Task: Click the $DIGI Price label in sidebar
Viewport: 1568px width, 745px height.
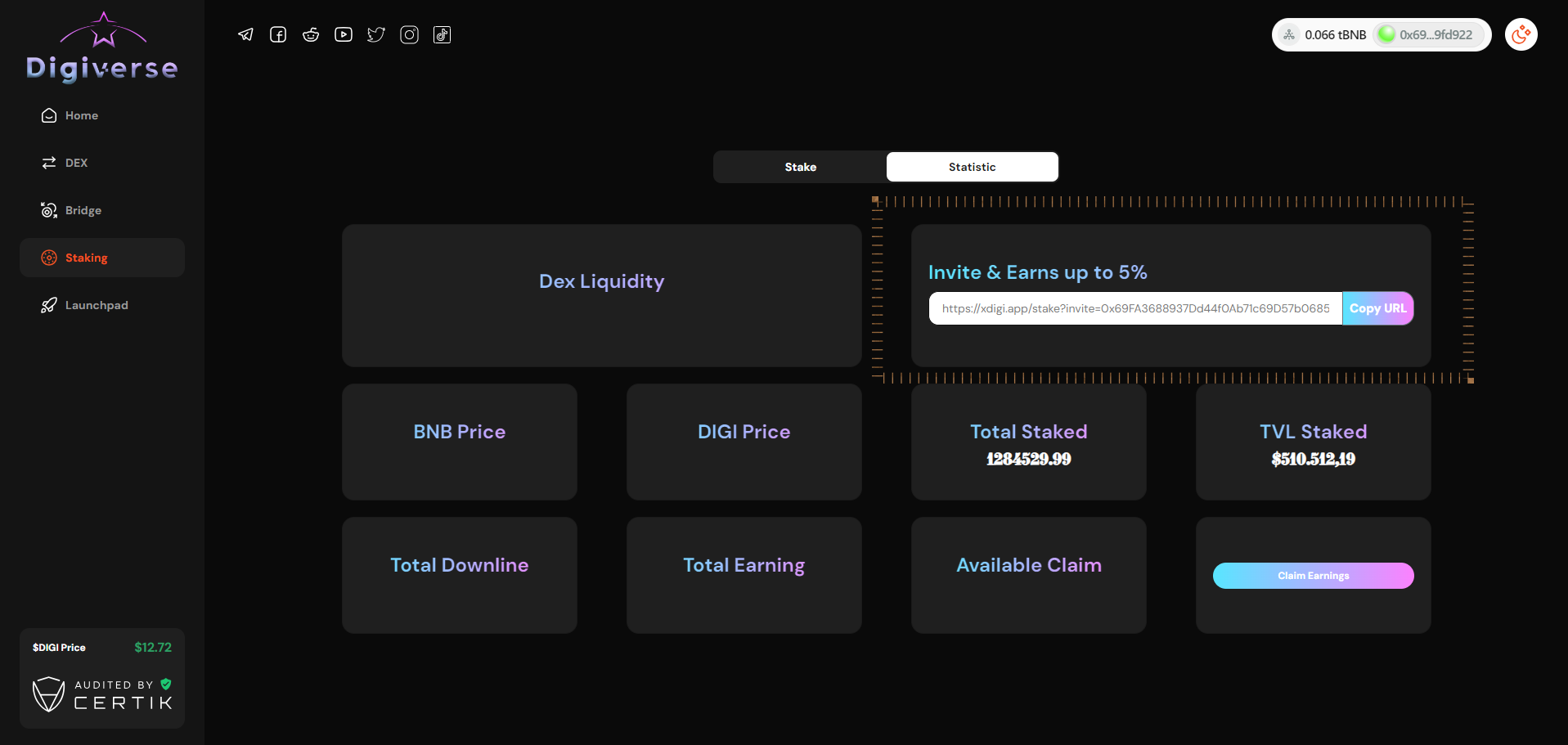Action: pyautogui.click(x=59, y=647)
